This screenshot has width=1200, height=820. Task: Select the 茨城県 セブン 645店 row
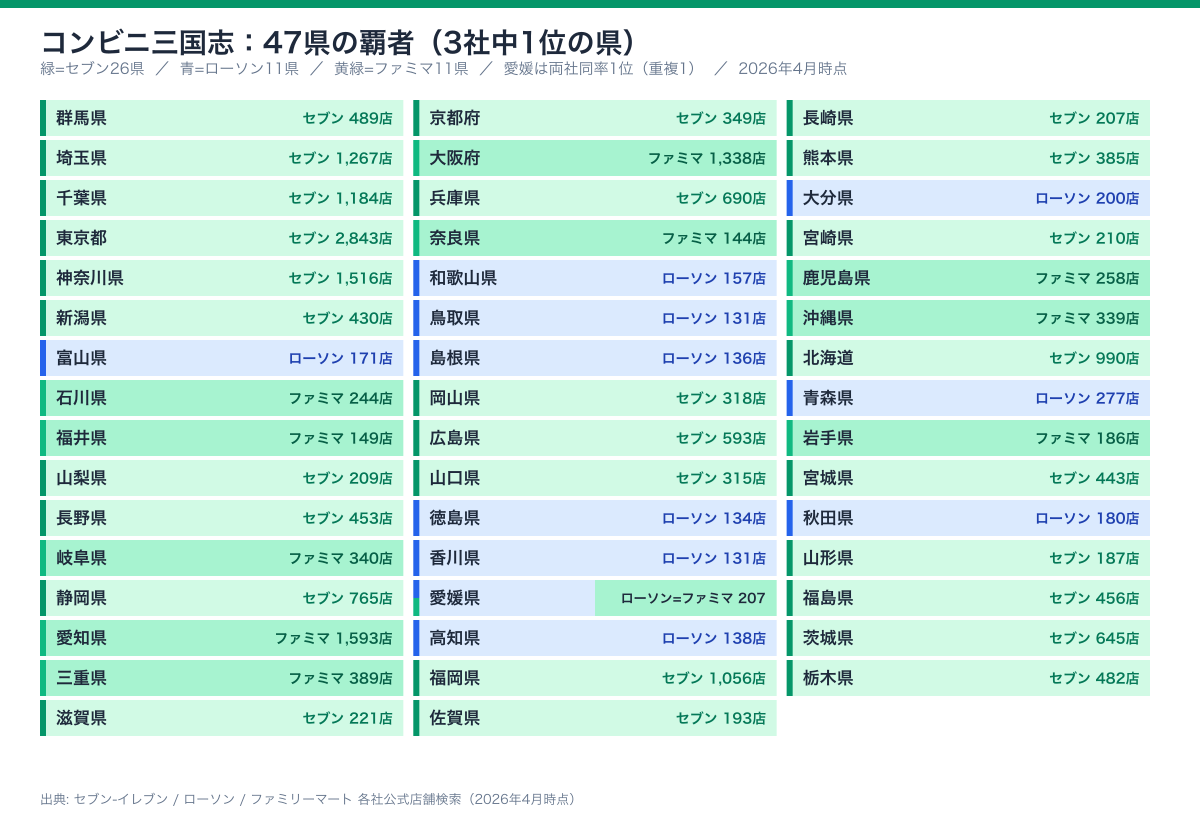[x=968, y=638]
